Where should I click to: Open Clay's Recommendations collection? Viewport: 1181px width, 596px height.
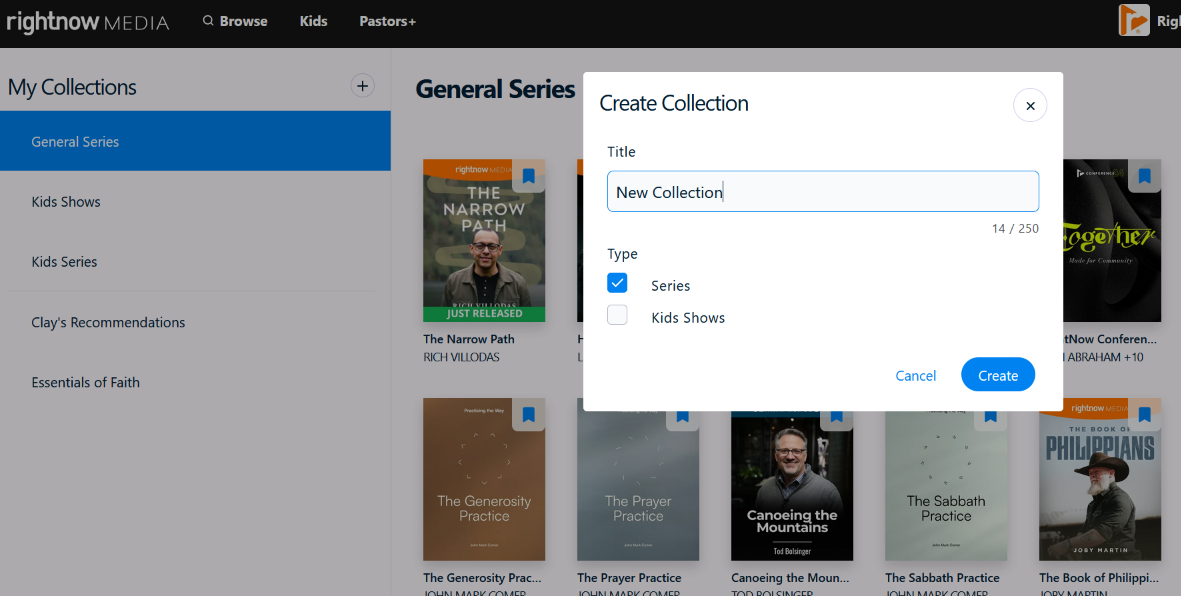[195, 322]
